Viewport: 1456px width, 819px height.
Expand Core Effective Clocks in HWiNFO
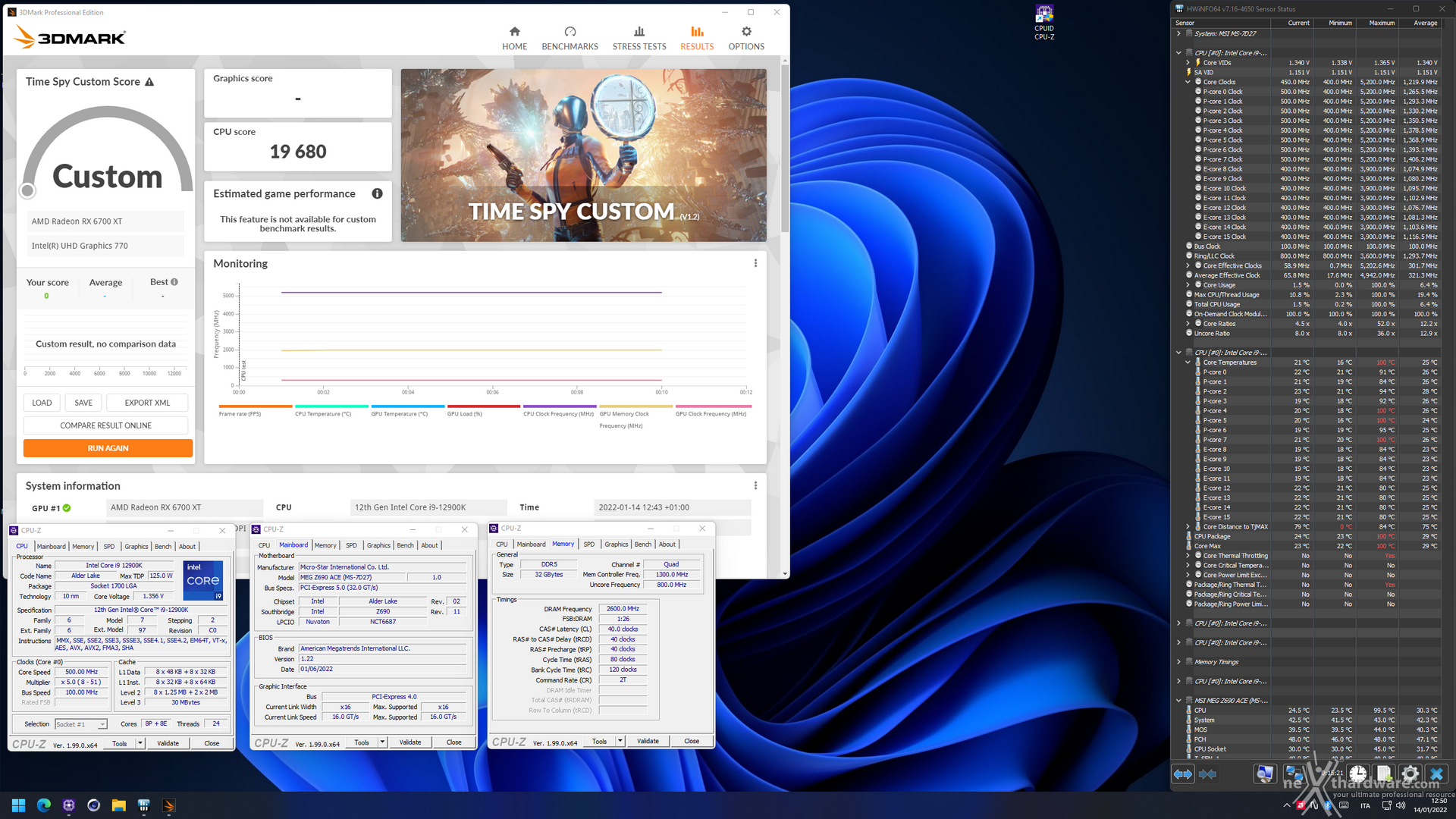tap(1188, 266)
